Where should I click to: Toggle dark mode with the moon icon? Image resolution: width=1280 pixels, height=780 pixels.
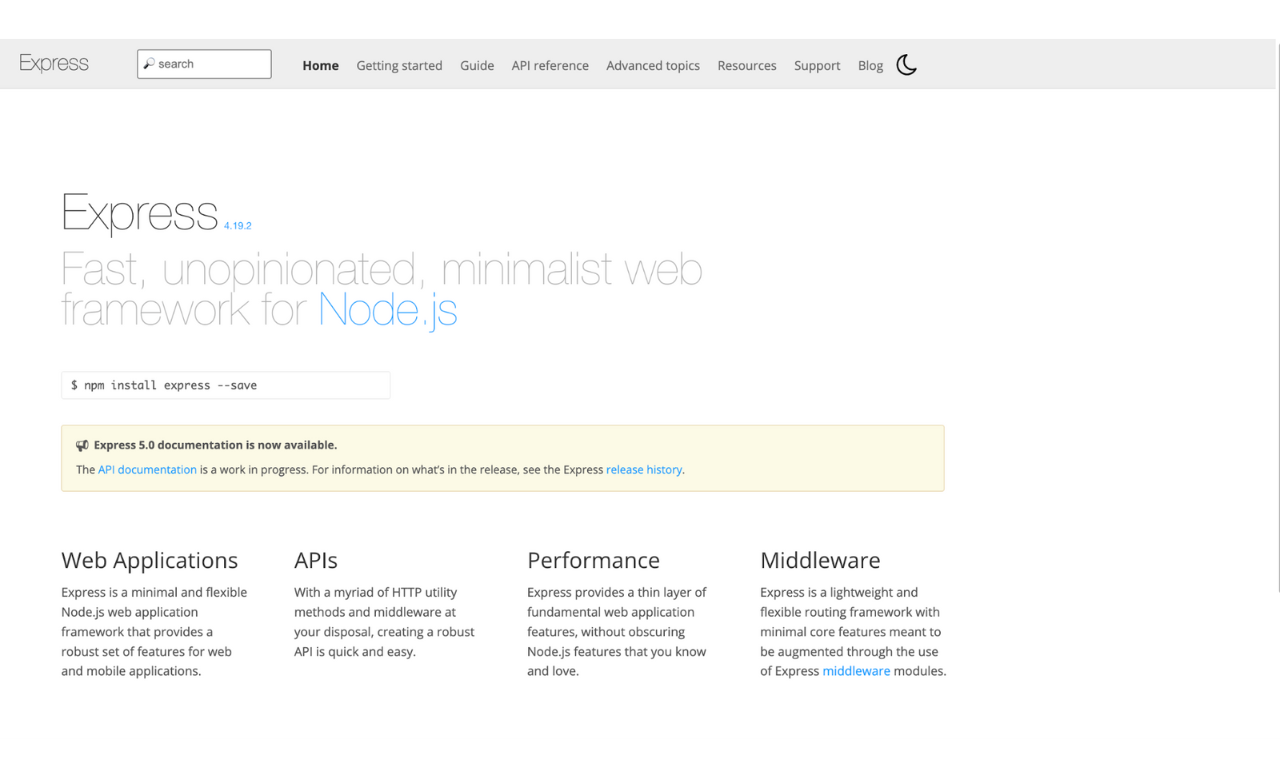click(x=906, y=65)
